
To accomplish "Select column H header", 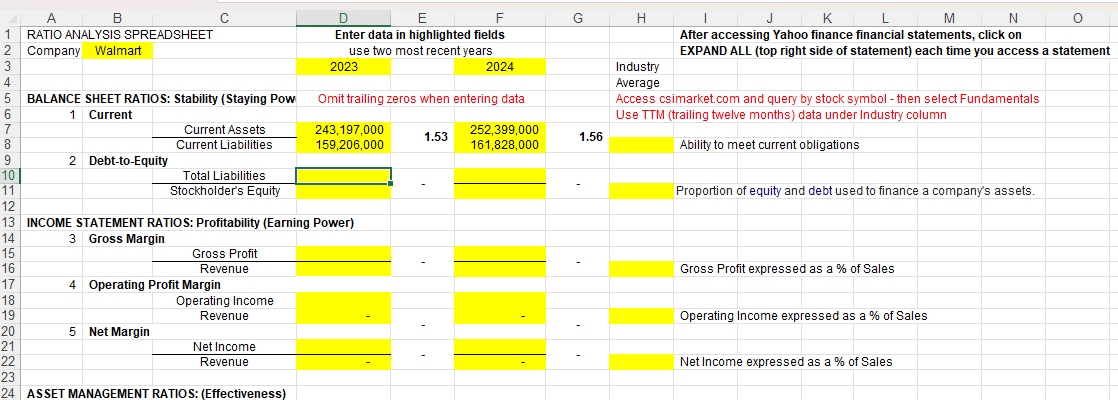I will 642,17.
